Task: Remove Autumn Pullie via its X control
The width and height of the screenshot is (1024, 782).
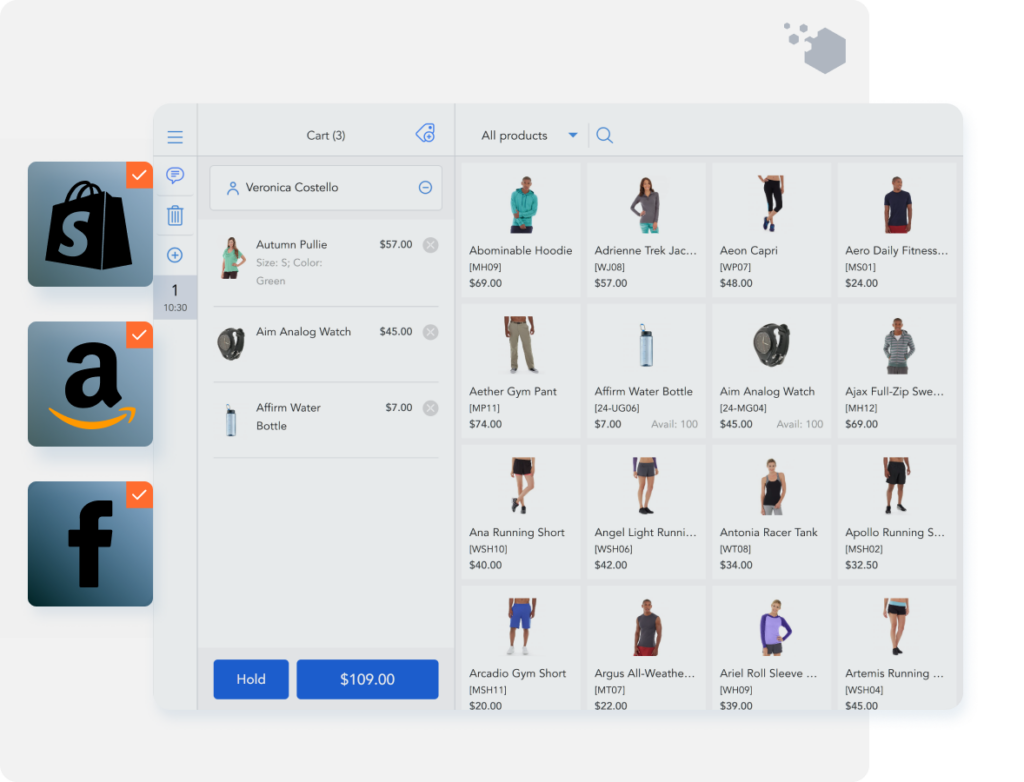Action: (431, 244)
